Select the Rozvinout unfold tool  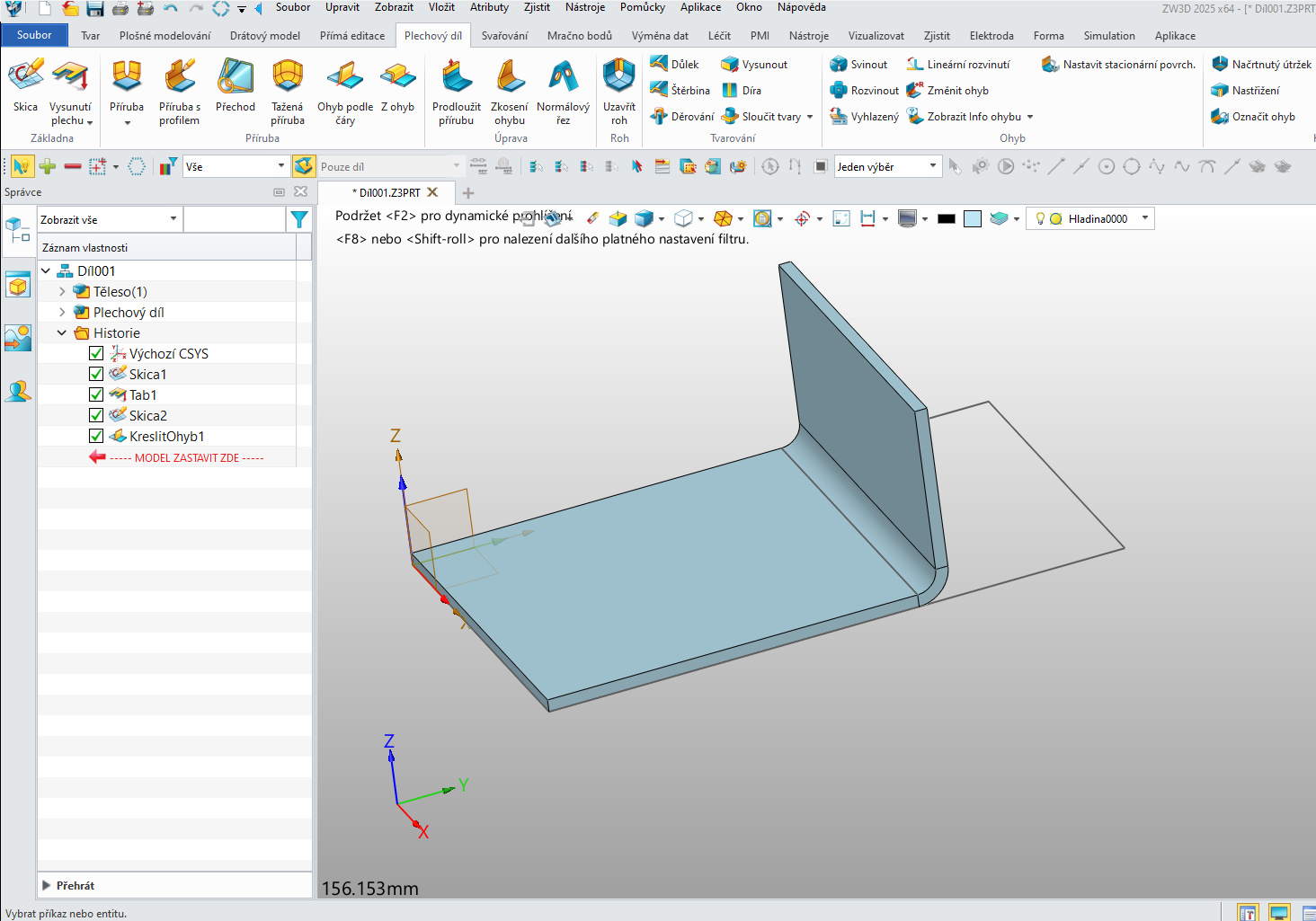coord(864,91)
